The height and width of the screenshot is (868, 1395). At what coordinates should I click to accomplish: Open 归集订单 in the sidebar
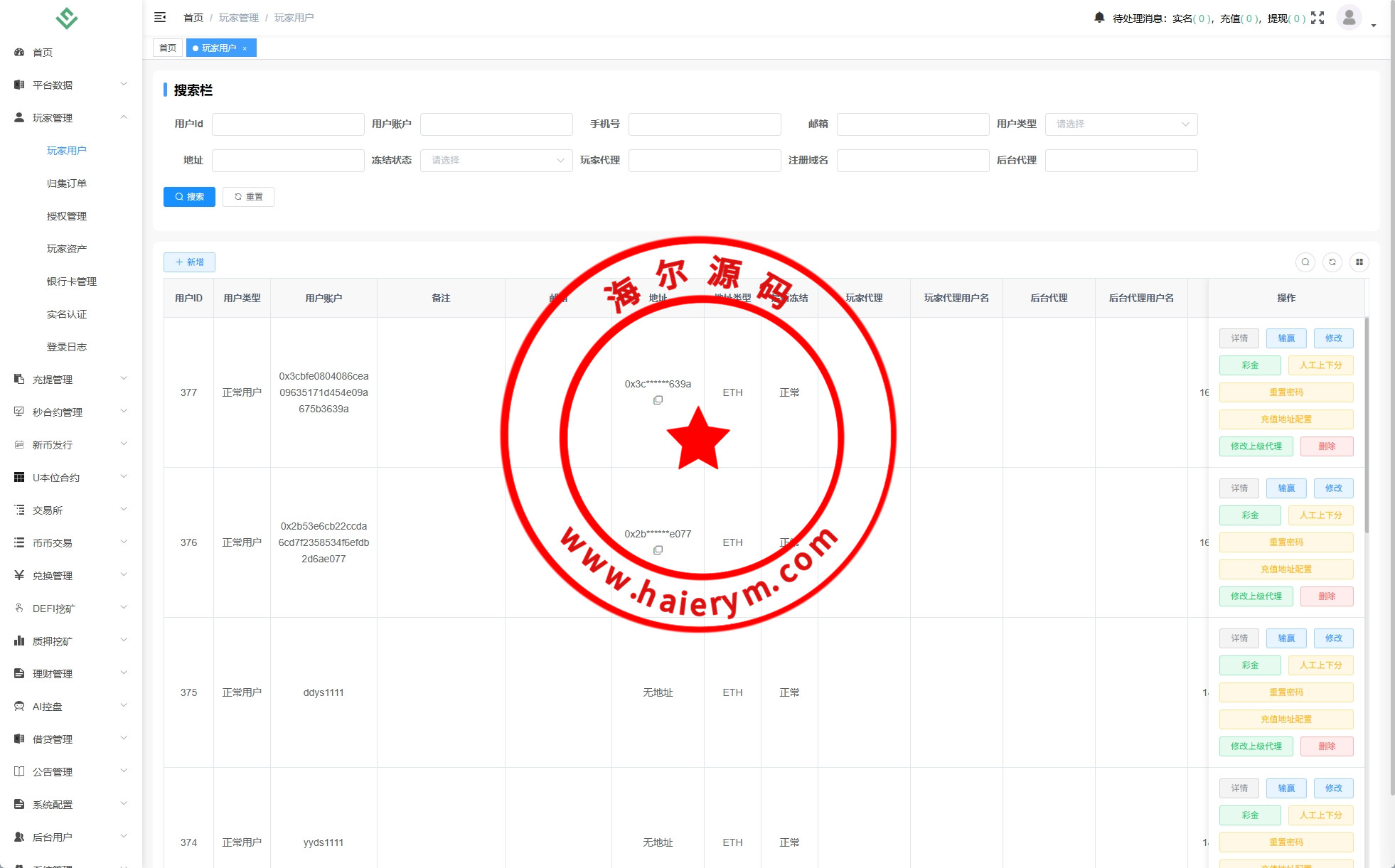point(67,183)
